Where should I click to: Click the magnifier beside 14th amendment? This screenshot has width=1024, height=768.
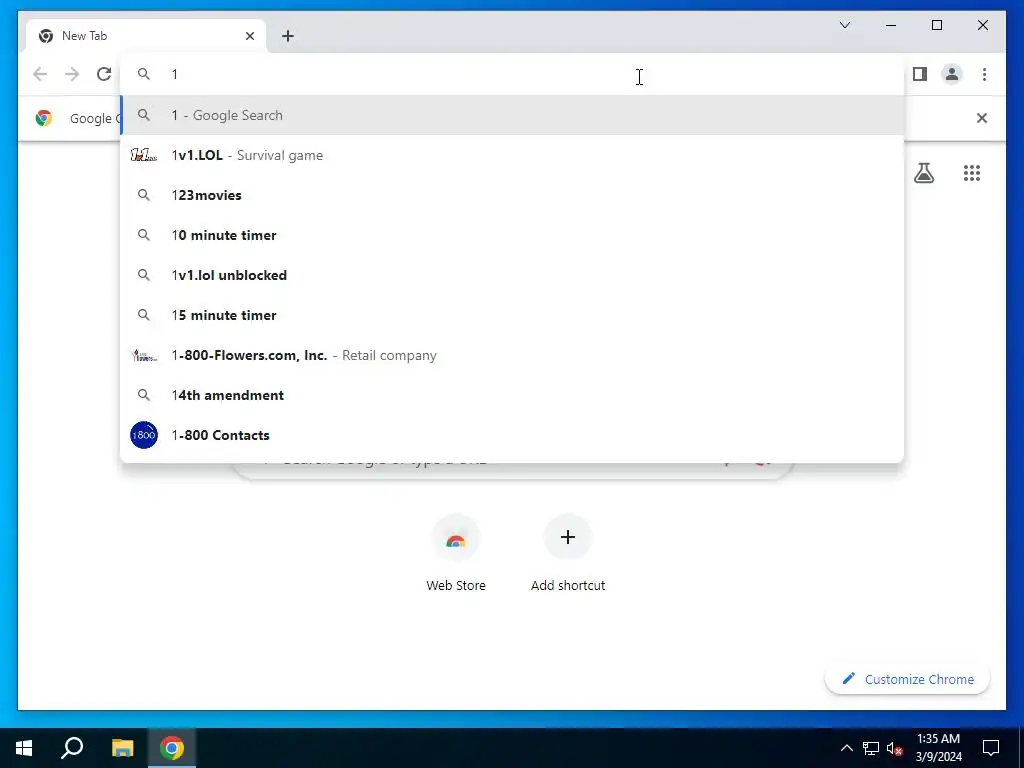[x=144, y=395]
